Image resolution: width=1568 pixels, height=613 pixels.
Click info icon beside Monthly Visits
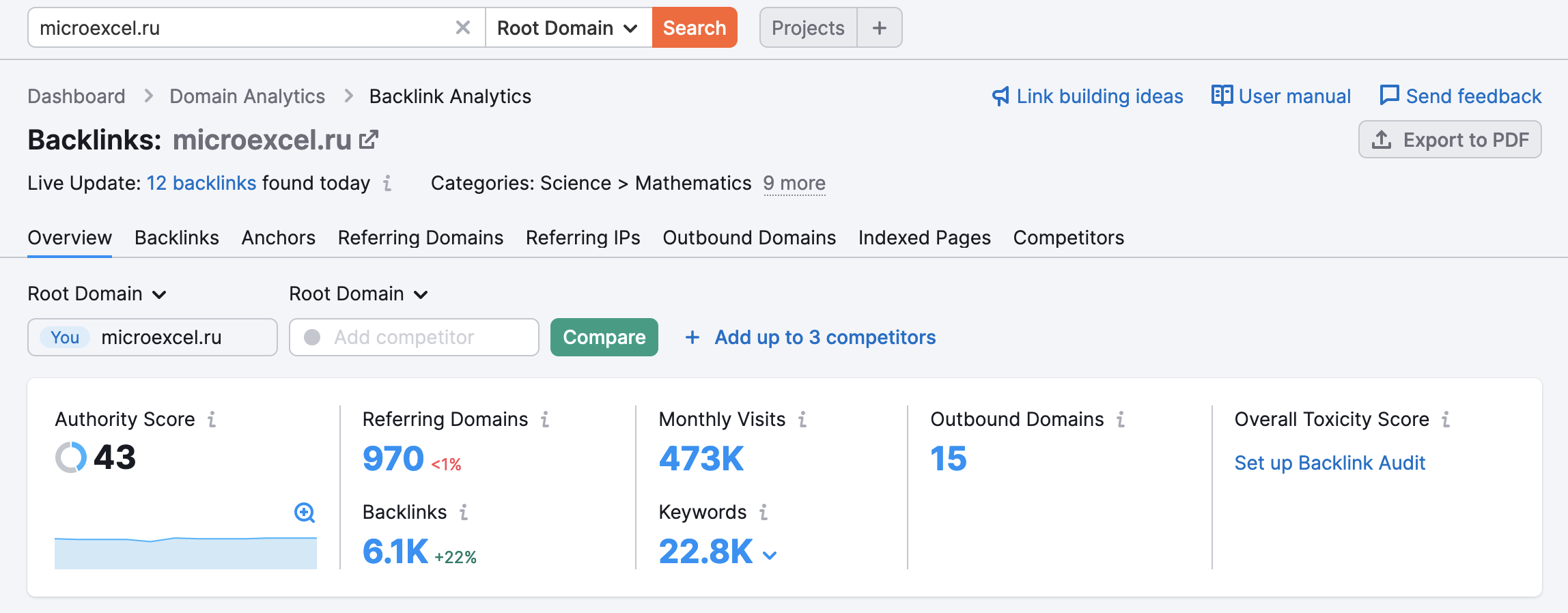[x=802, y=419]
